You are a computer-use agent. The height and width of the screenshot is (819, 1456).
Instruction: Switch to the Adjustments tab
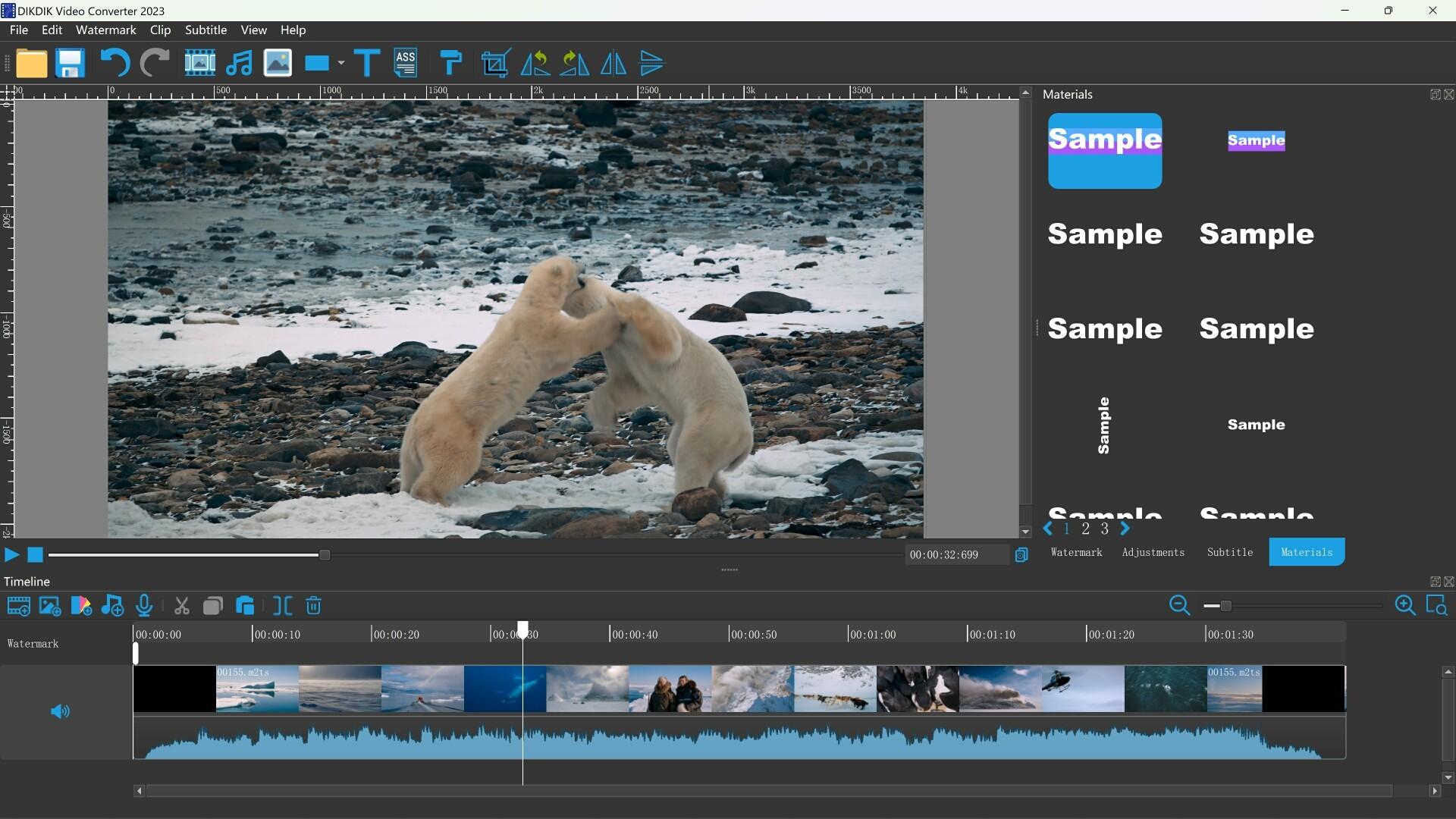click(x=1153, y=552)
